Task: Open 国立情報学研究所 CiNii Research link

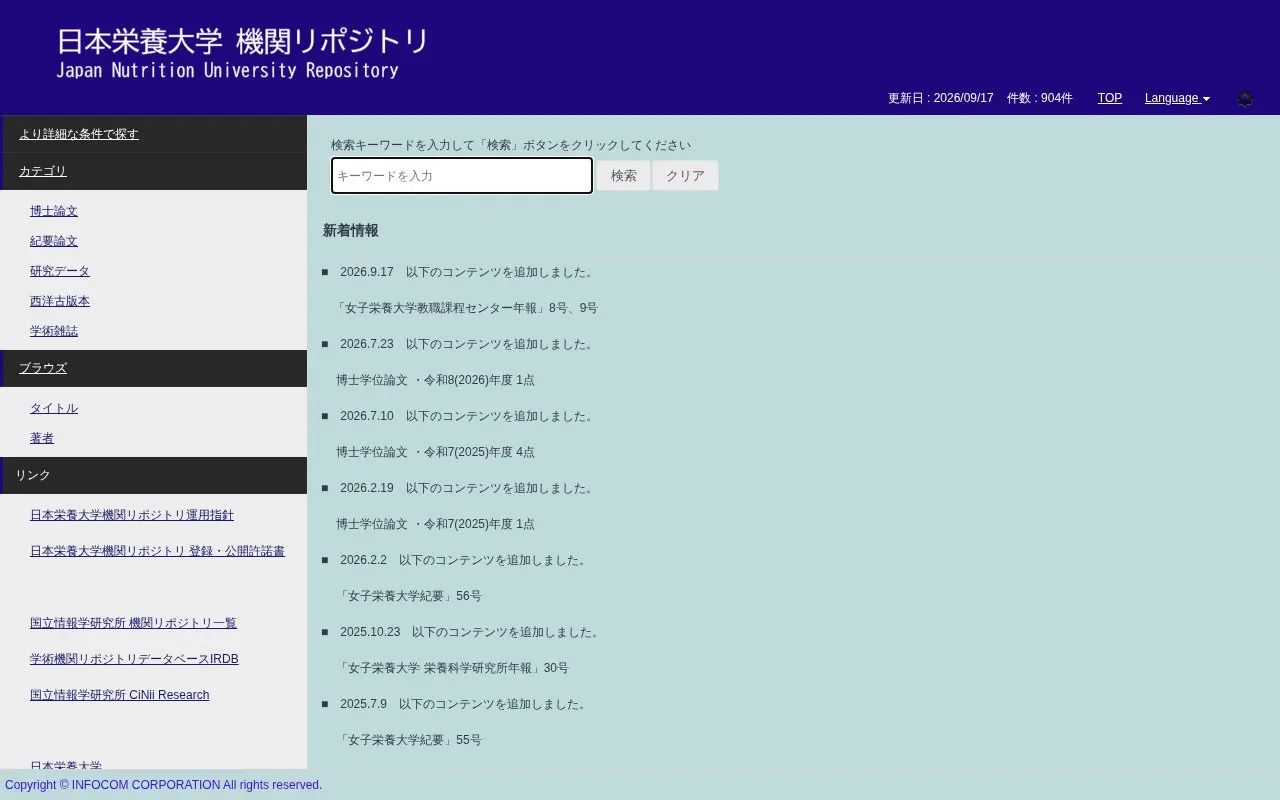Action: coord(119,695)
